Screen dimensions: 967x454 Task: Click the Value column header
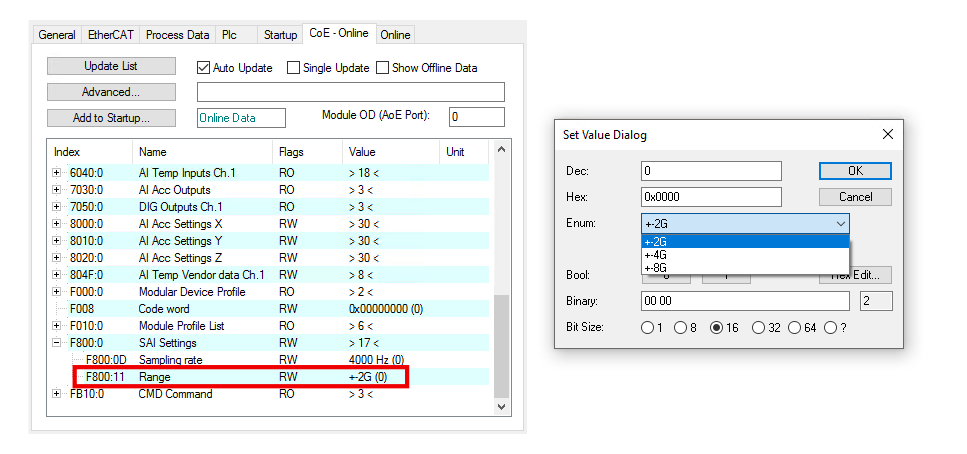click(x=390, y=152)
